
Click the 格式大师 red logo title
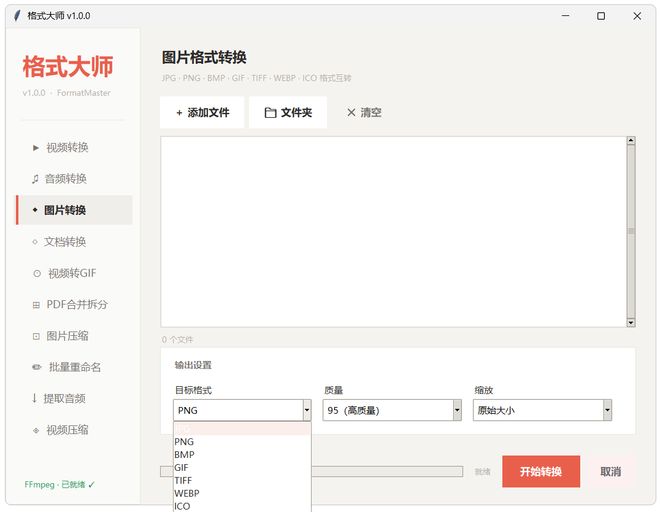click(68, 67)
